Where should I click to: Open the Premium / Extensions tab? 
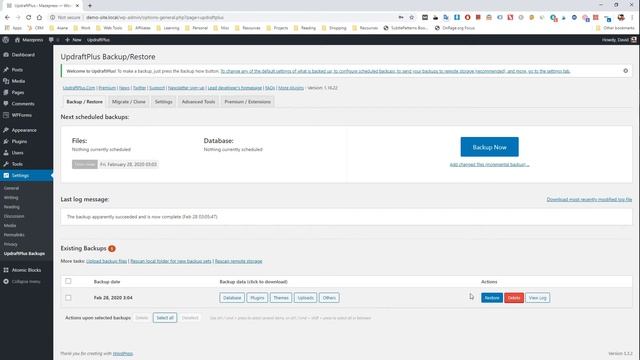[247, 102]
